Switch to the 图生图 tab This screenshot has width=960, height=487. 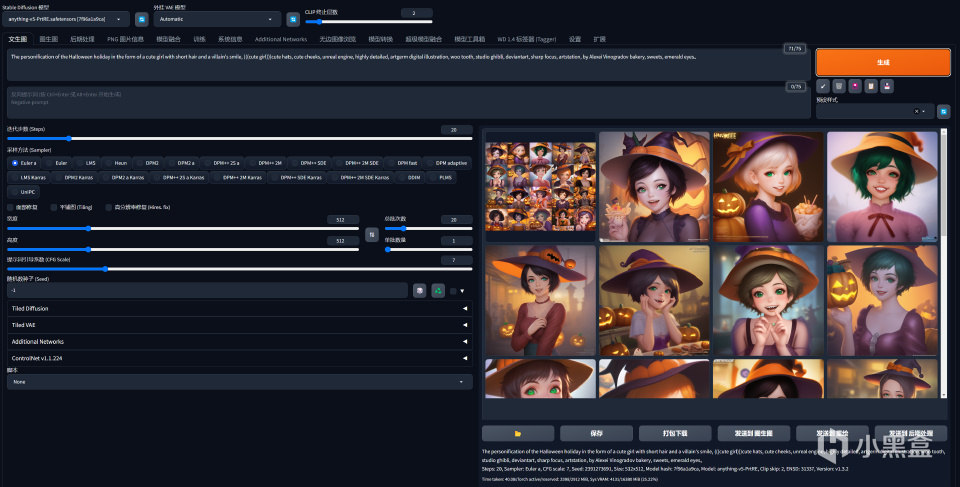48,39
